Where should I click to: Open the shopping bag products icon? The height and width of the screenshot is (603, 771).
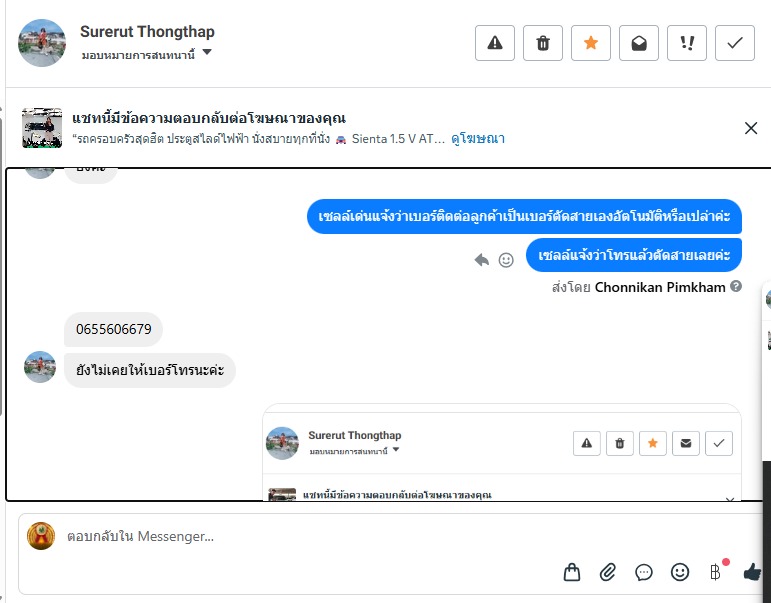click(x=571, y=572)
